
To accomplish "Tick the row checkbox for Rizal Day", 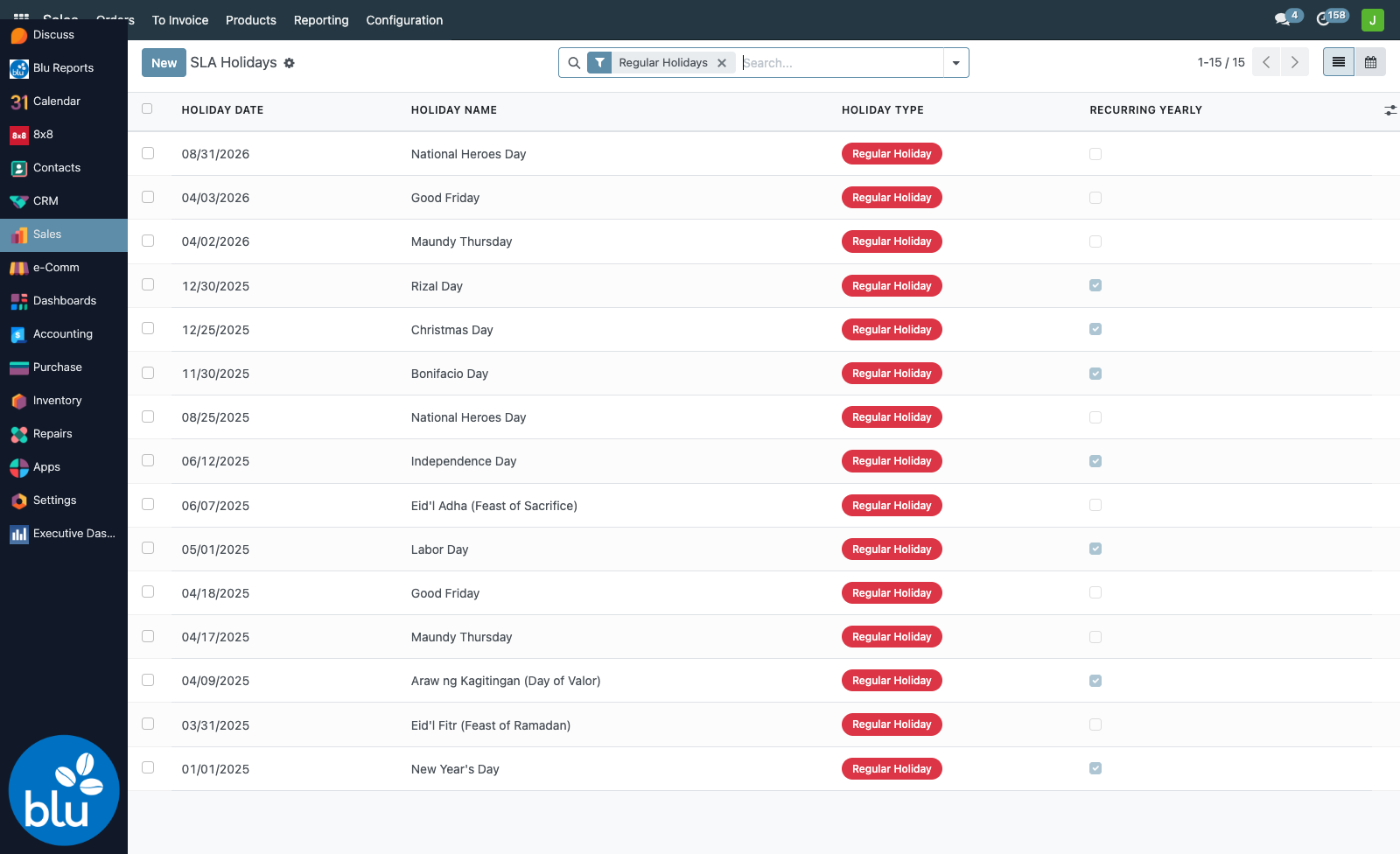I will (x=148, y=285).
